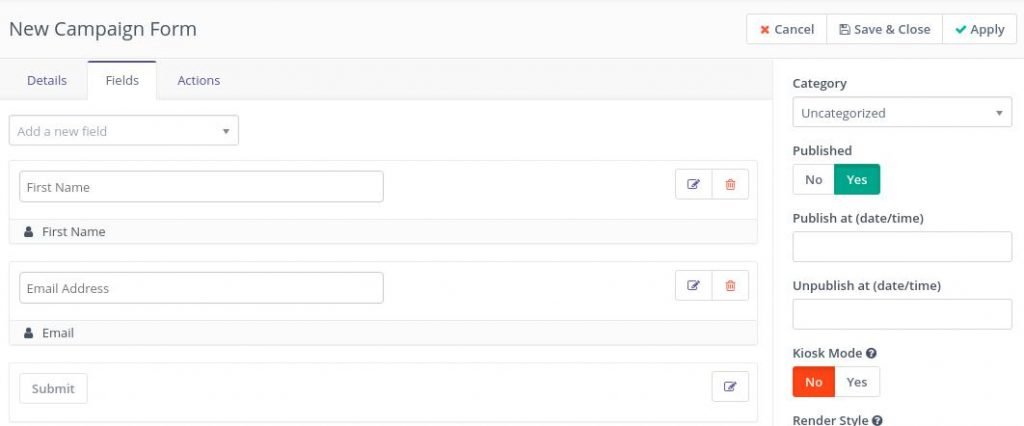Click the Publish at date/time input
1024x426 pixels.
pos(902,246)
